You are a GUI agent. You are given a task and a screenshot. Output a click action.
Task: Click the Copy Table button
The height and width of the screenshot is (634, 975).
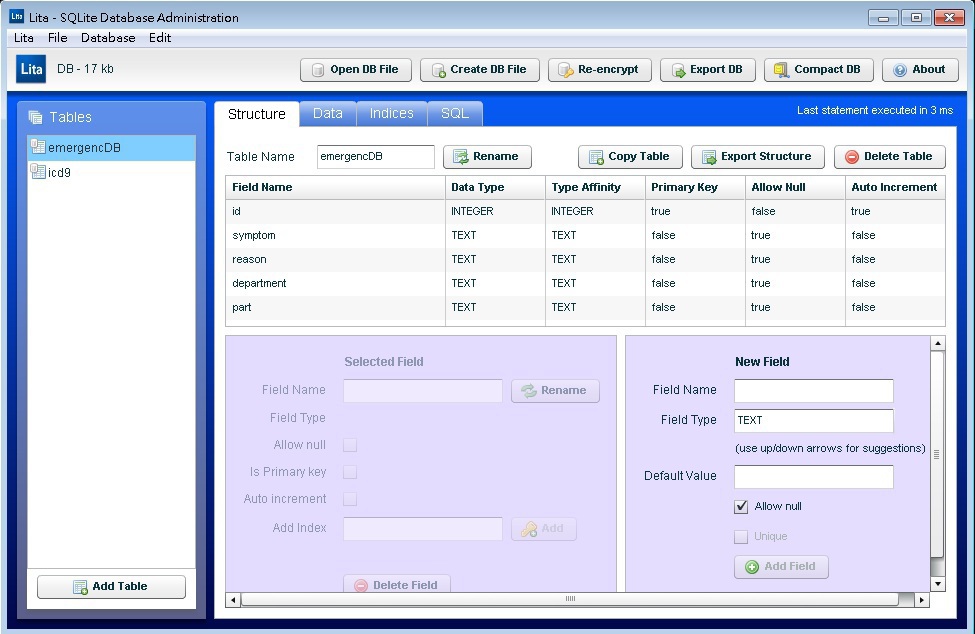coord(629,157)
